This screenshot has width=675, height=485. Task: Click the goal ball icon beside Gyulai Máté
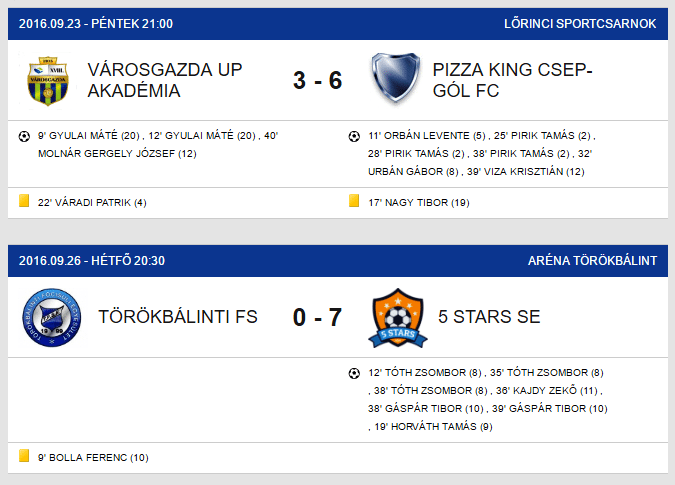[x=24, y=136]
